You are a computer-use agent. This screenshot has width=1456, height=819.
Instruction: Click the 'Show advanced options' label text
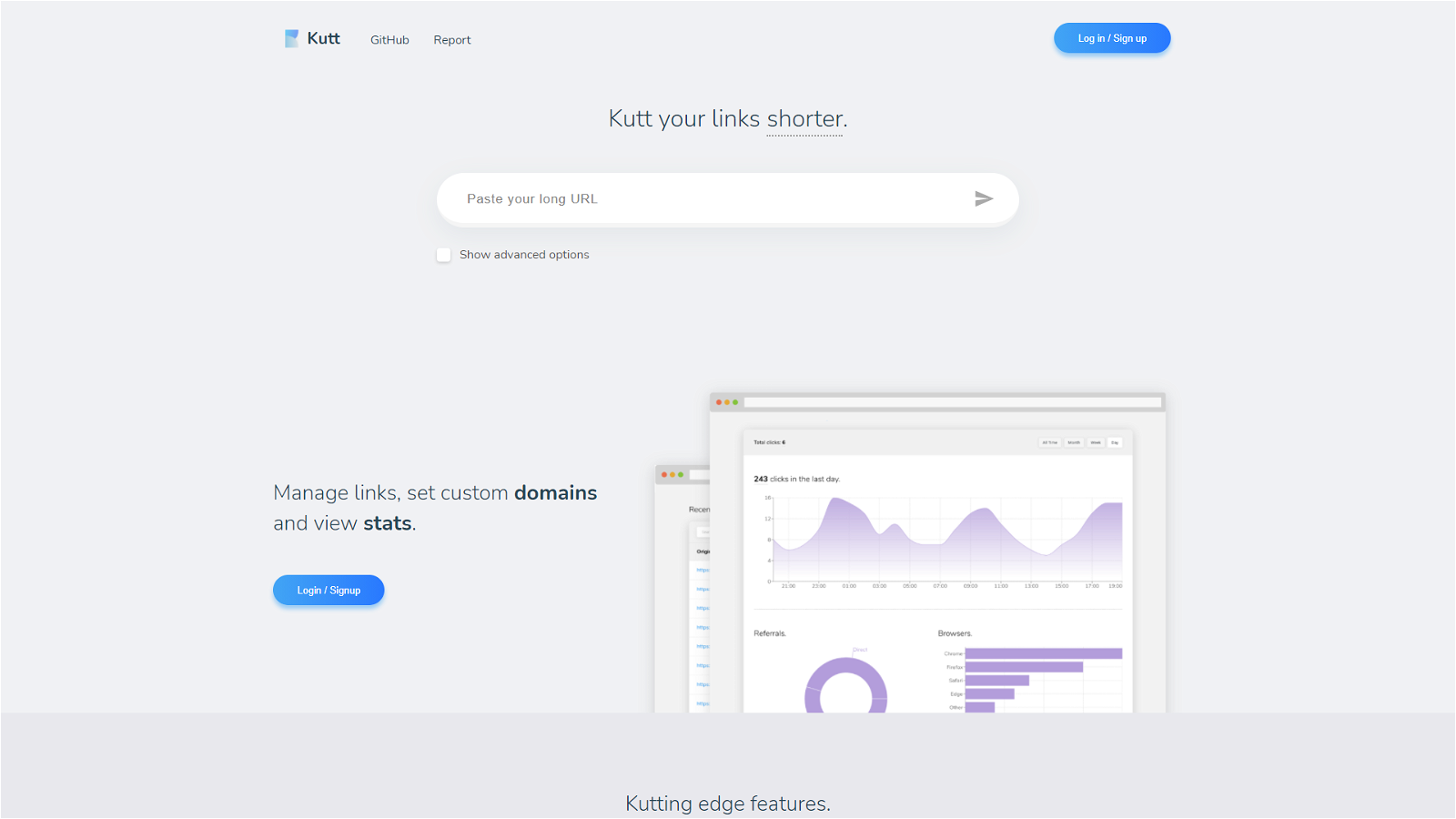coord(524,255)
